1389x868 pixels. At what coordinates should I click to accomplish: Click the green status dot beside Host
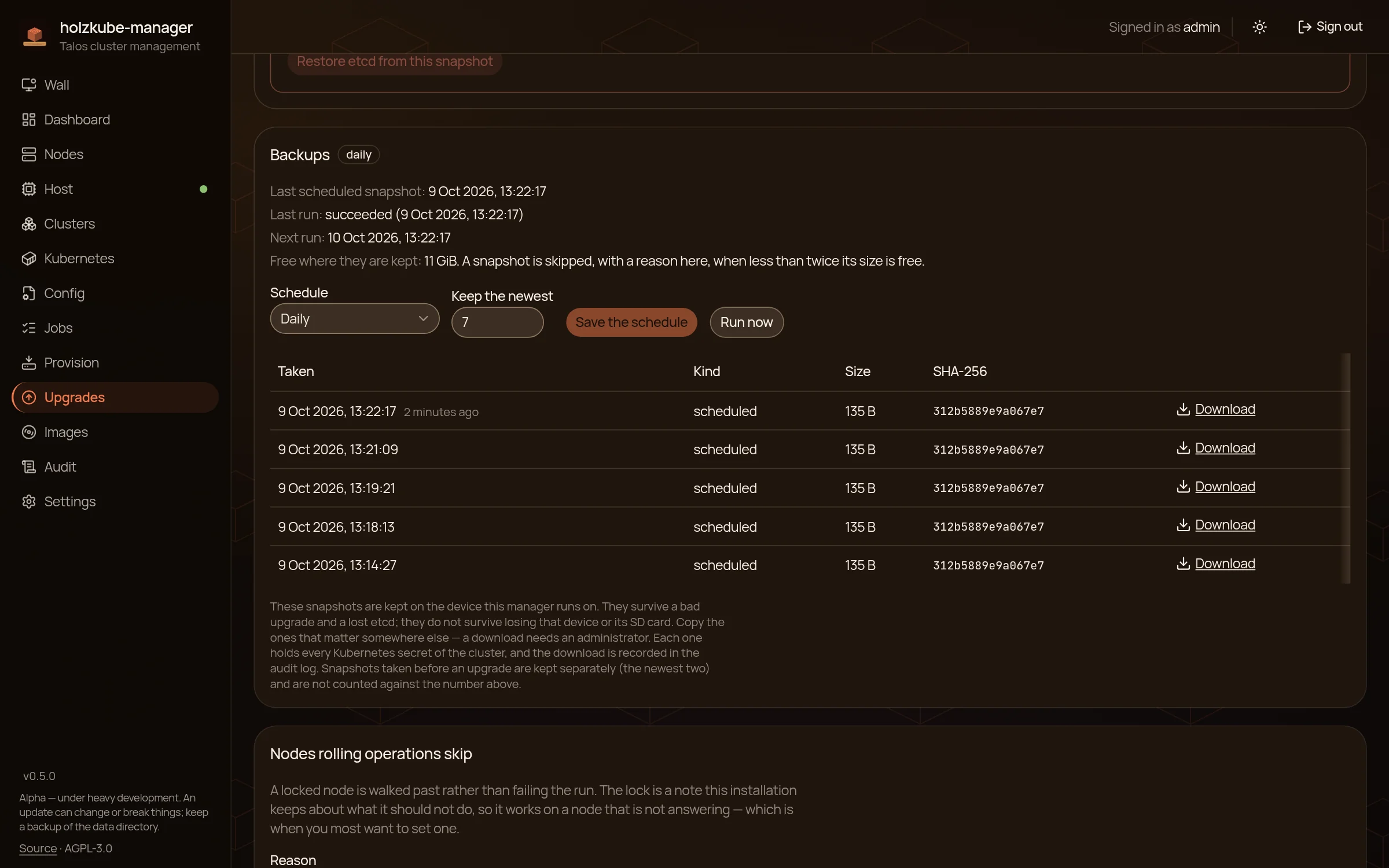pyautogui.click(x=203, y=189)
